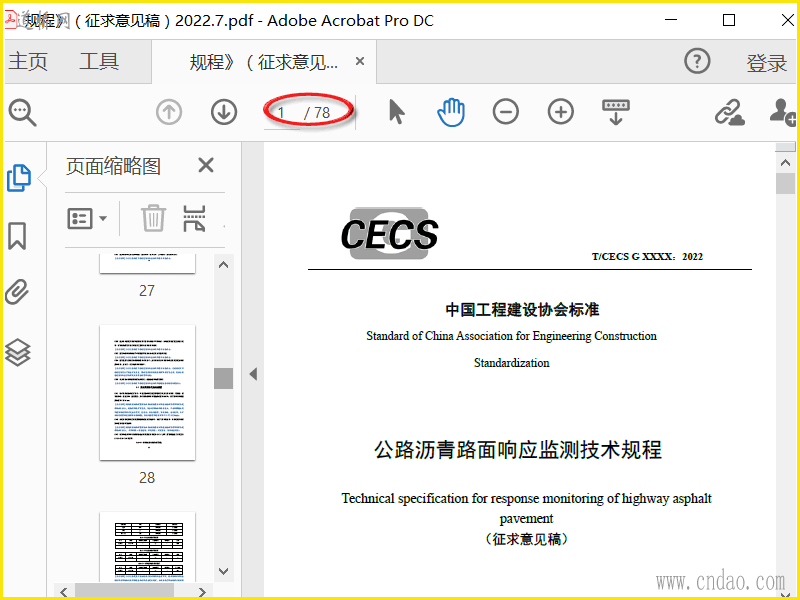Click thumbnail panel scroll down arrow

coord(223,571)
